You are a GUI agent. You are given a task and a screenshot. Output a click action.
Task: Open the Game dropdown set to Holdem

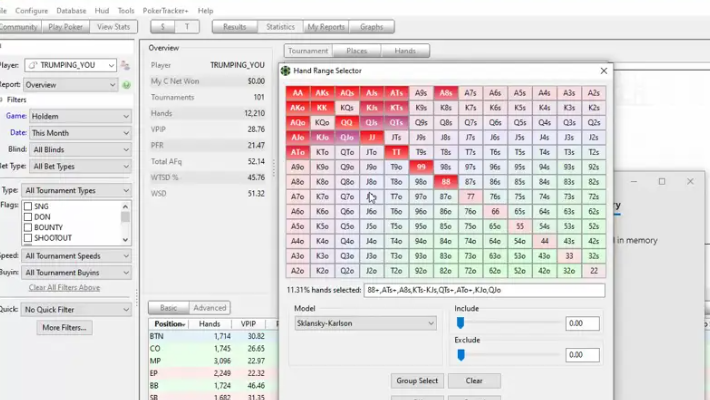(81, 116)
